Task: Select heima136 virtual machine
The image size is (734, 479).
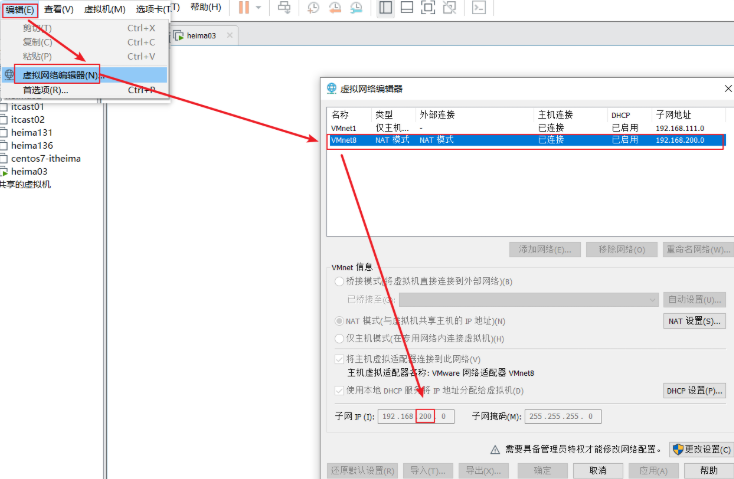Action: [32, 146]
